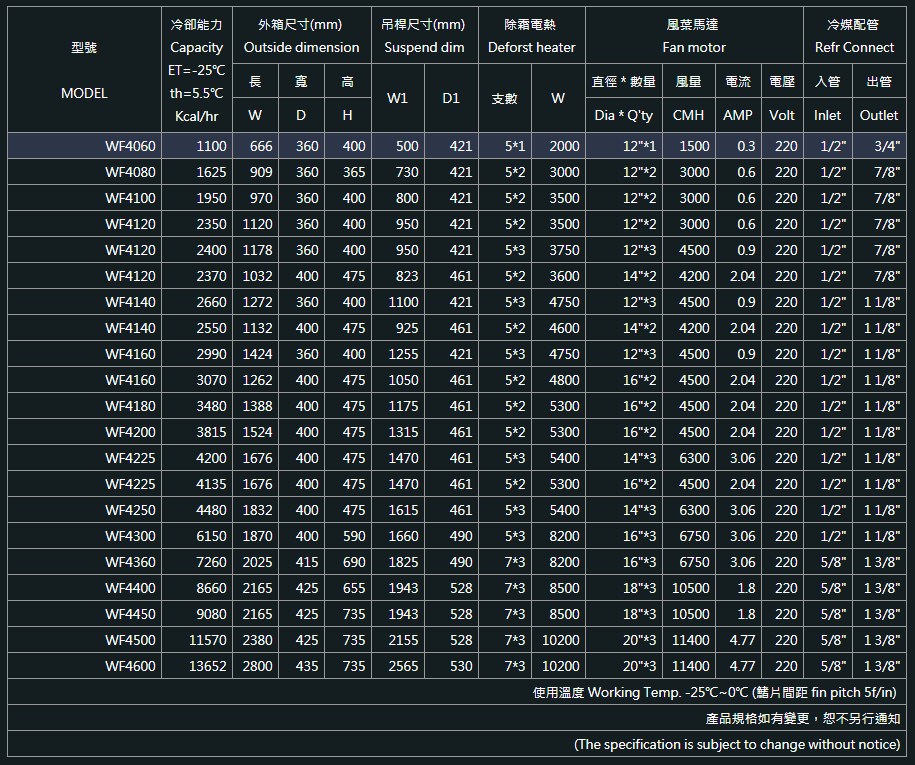The height and width of the screenshot is (765, 915).
Task: Select width value 2800 in WF4600 row
Action: tap(257, 666)
